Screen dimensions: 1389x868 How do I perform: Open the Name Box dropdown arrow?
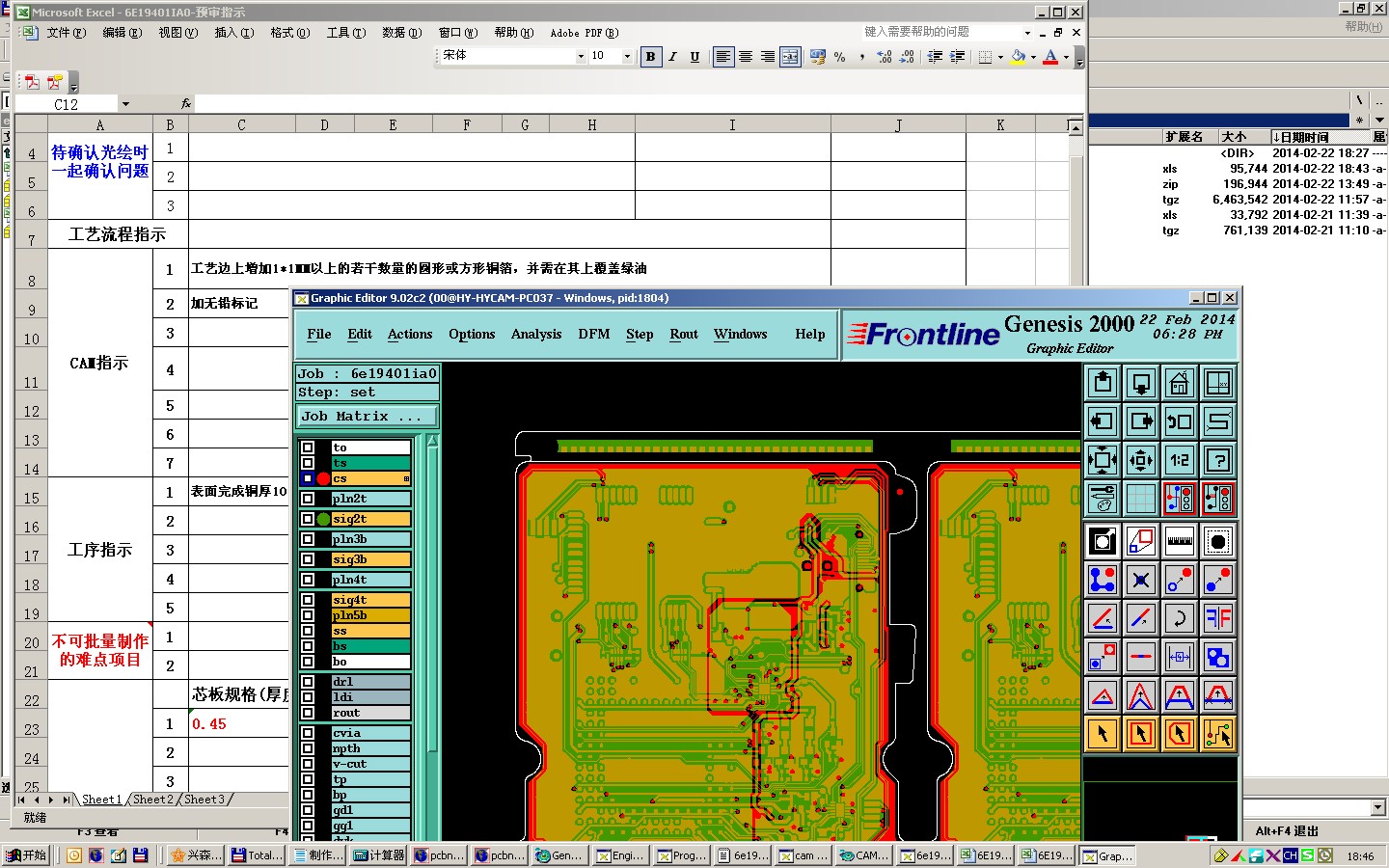[125, 103]
